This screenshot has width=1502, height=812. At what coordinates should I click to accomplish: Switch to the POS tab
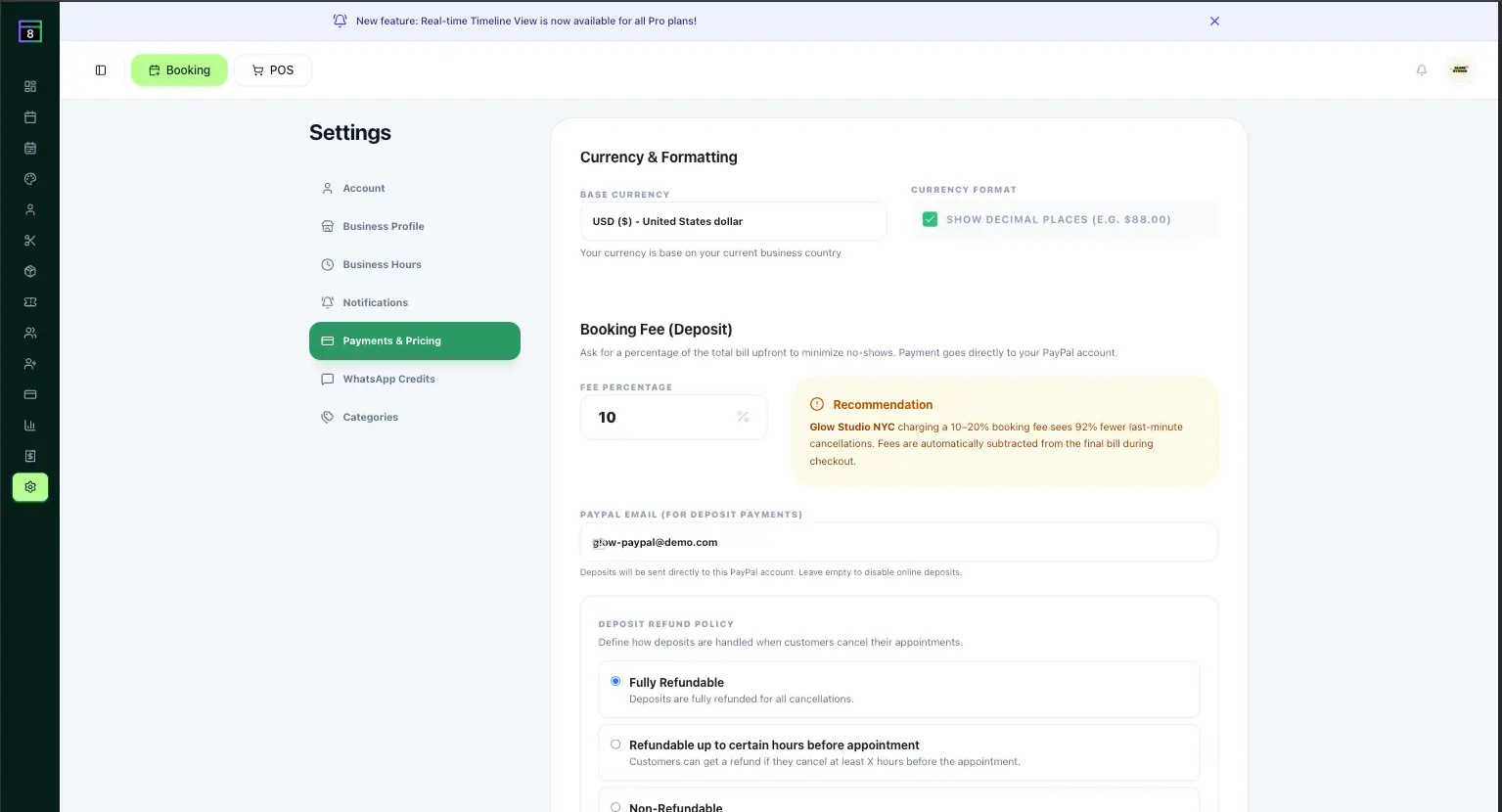click(x=273, y=70)
